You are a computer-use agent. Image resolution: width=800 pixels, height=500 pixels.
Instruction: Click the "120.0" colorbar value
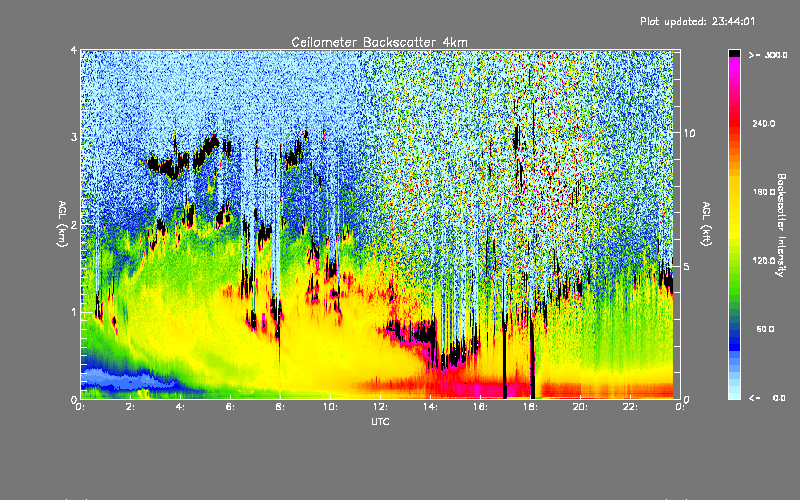tap(764, 261)
